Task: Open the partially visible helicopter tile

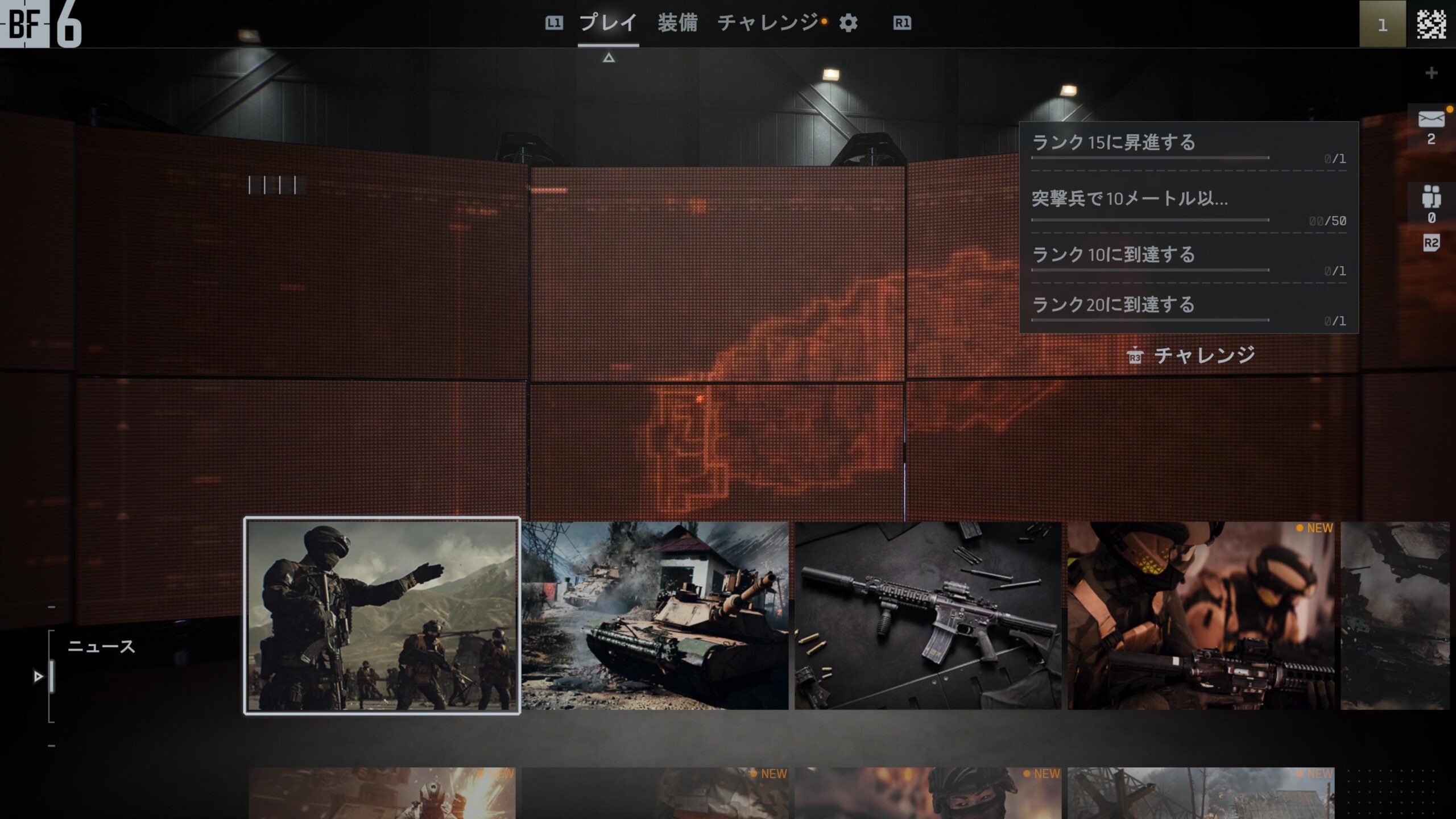Action: click(x=1395, y=615)
